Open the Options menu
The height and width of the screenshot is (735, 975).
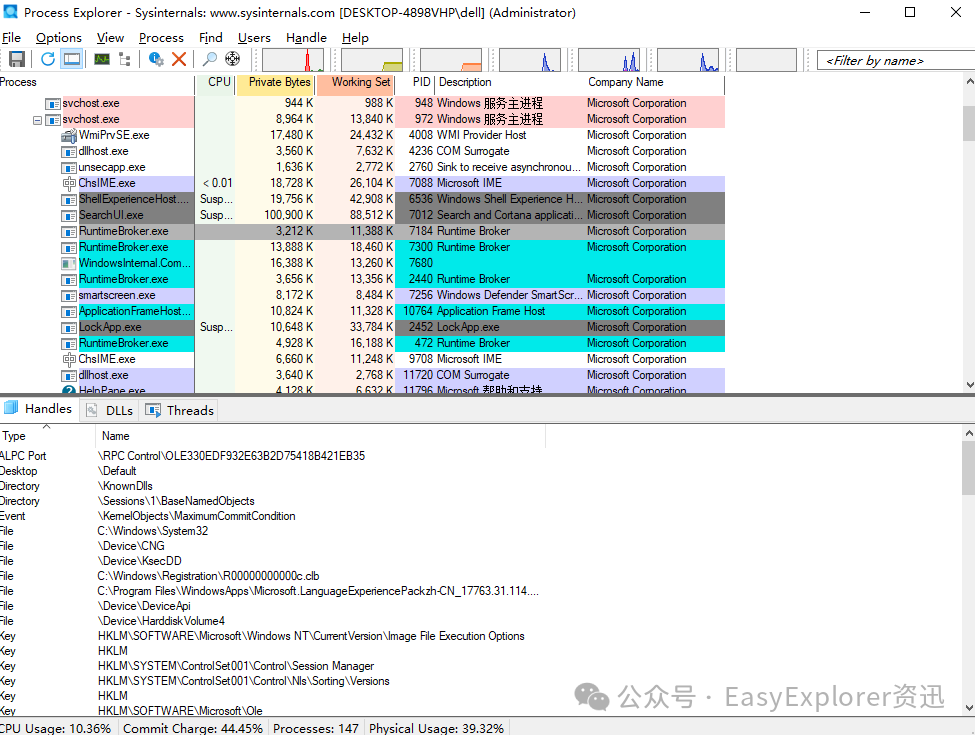pos(58,38)
